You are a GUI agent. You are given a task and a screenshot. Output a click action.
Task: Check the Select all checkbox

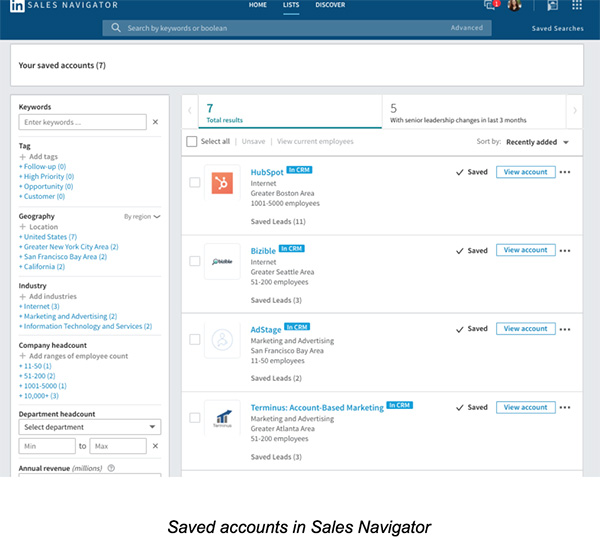click(192, 142)
